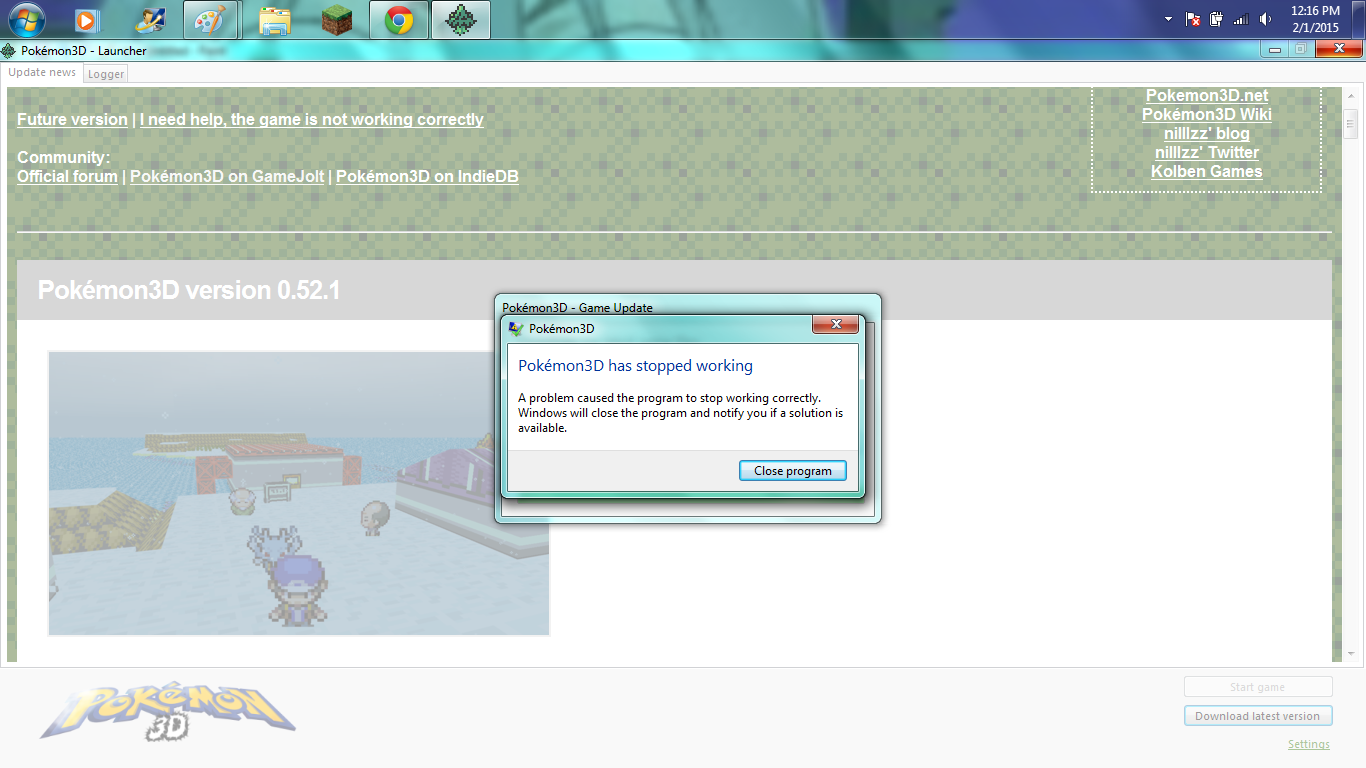The image size is (1366, 768).
Task: Launch Minecraft from the taskbar
Action: click(x=336, y=20)
